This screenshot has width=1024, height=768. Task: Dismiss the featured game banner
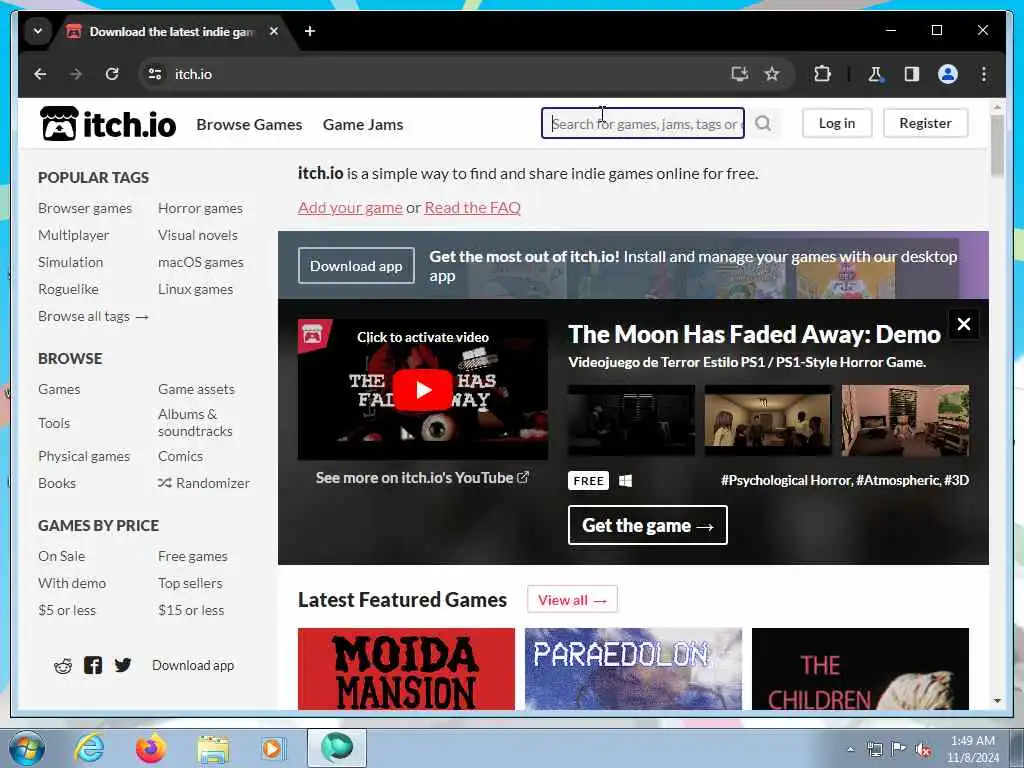pyautogui.click(x=963, y=324)
